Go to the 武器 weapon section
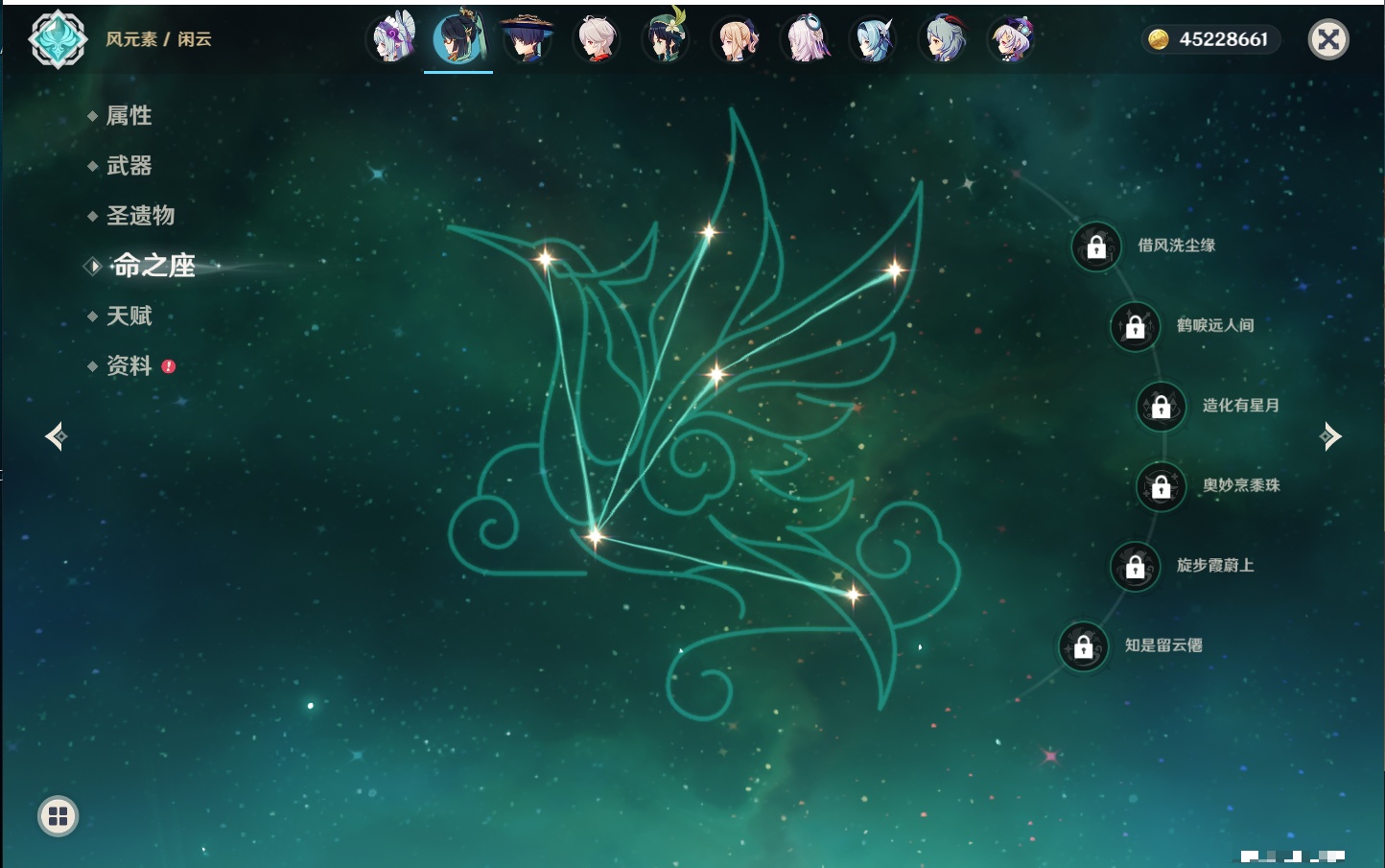Screen dimensions: 1385x868 pos(129,166)
